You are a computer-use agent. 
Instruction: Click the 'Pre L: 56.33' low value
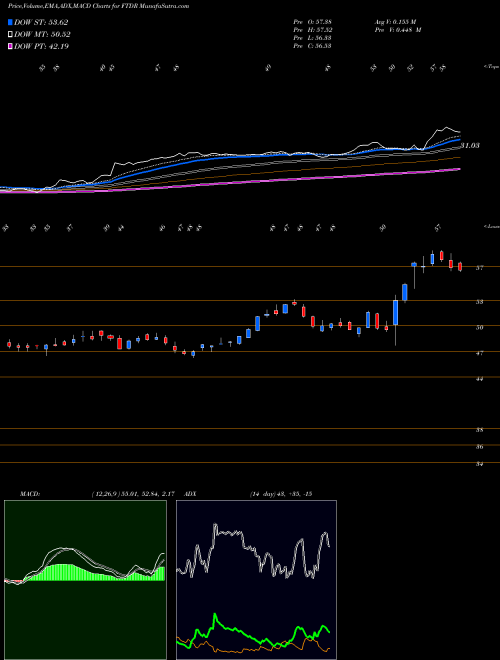tap(312, 38)
